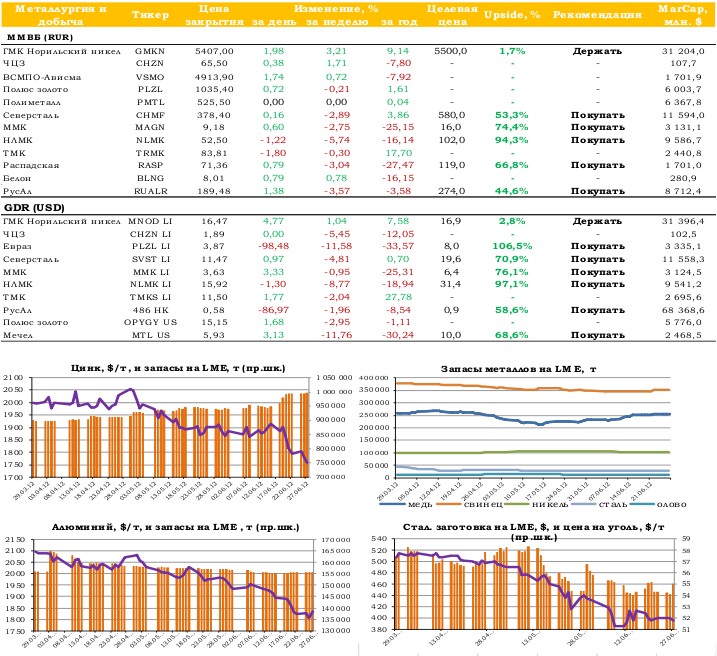Image resolution: width=717 pixels, height=656 pixels.
Task: Select the 97,1% upside value
Action: click(x=512, y=284)
